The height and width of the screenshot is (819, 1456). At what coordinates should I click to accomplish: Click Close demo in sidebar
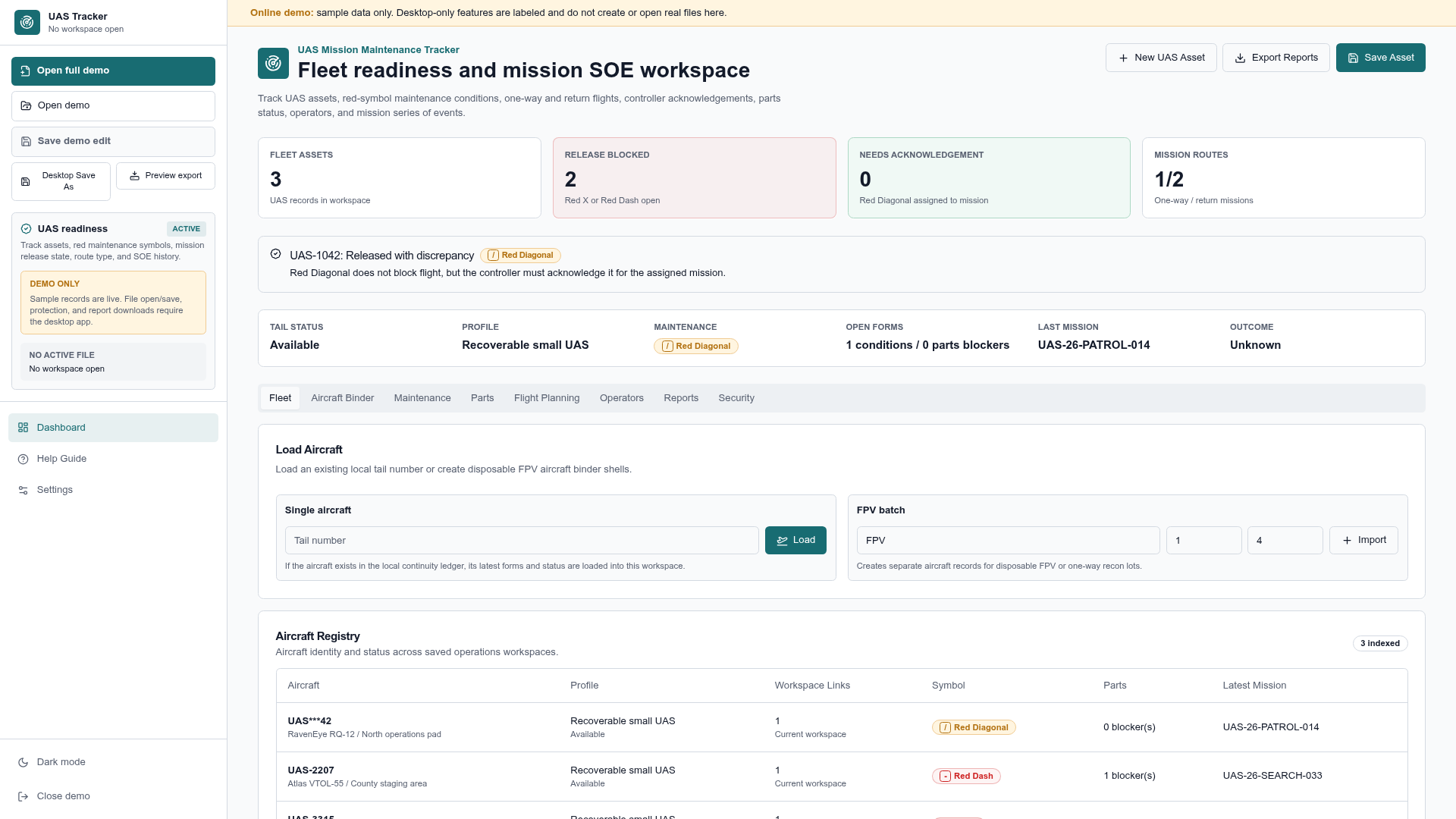coord(114,796)
